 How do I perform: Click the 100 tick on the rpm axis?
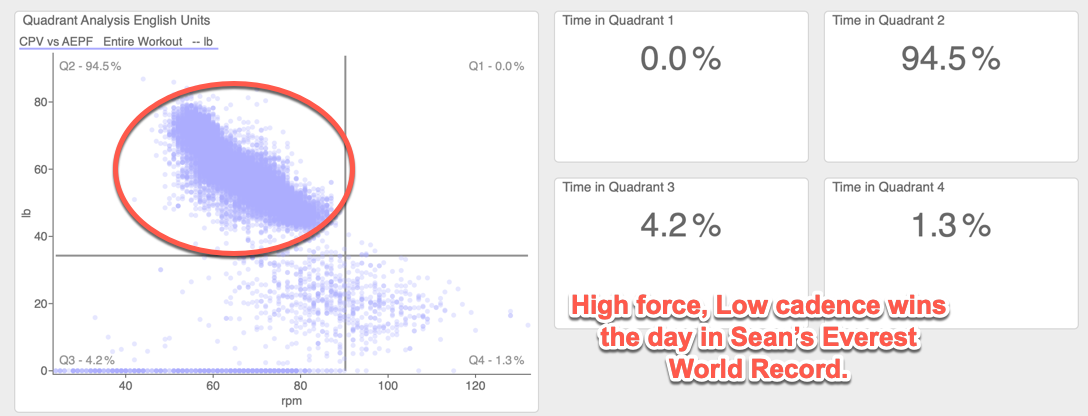click(388, 385)
